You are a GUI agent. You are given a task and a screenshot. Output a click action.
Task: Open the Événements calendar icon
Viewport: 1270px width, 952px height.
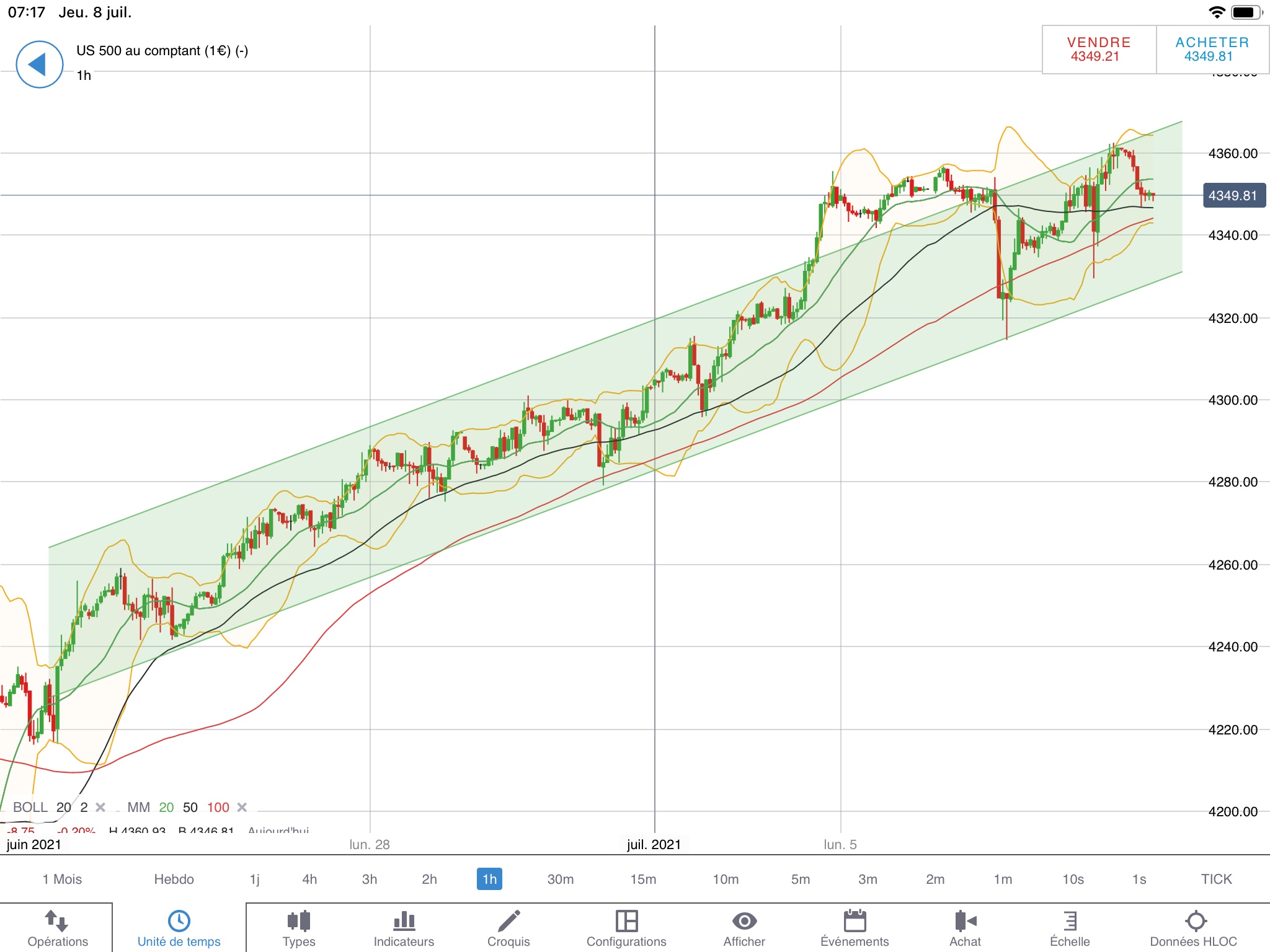click(x=855, y=921)
